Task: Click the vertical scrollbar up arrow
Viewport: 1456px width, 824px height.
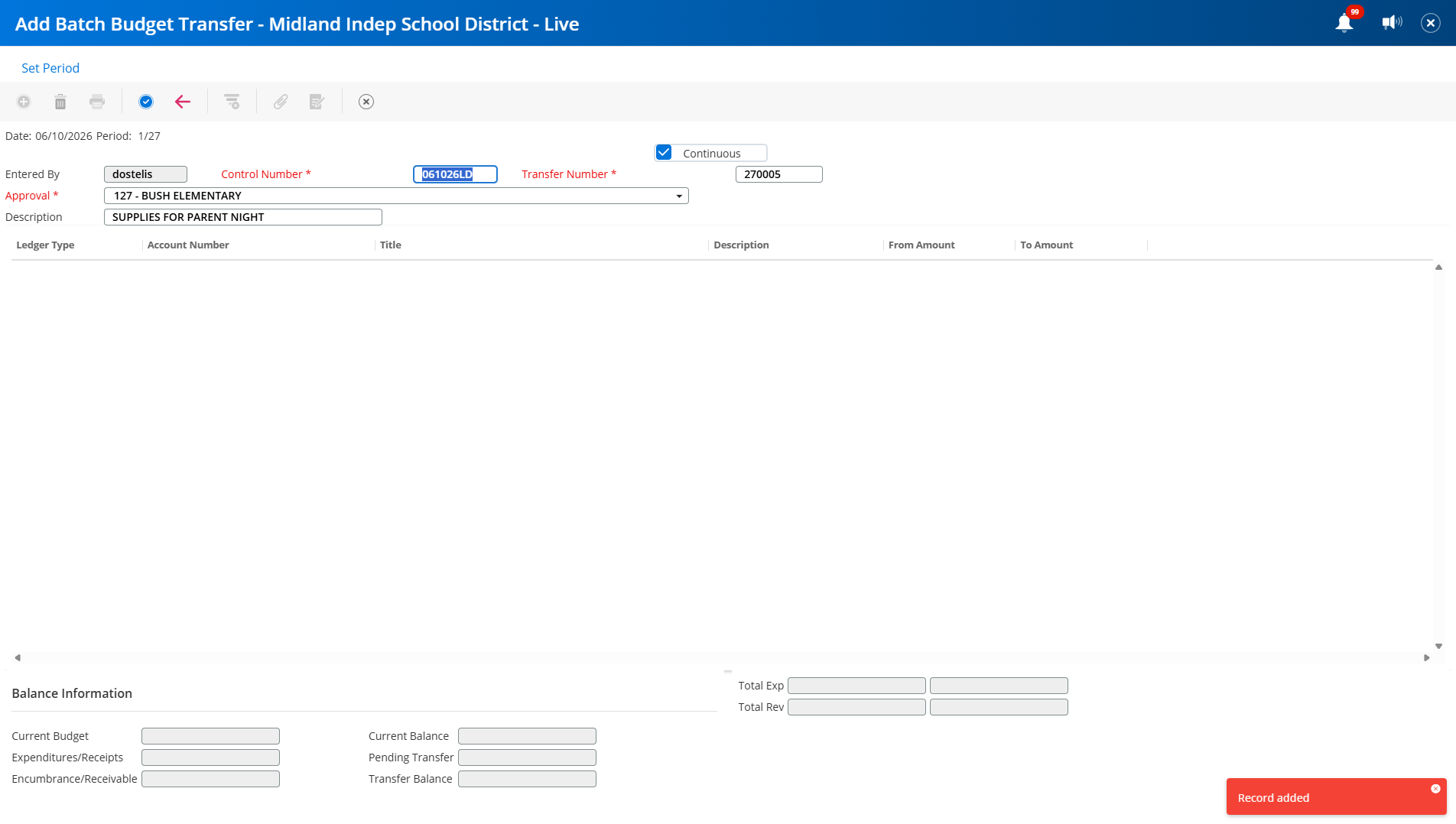Action: point(1438,268)
